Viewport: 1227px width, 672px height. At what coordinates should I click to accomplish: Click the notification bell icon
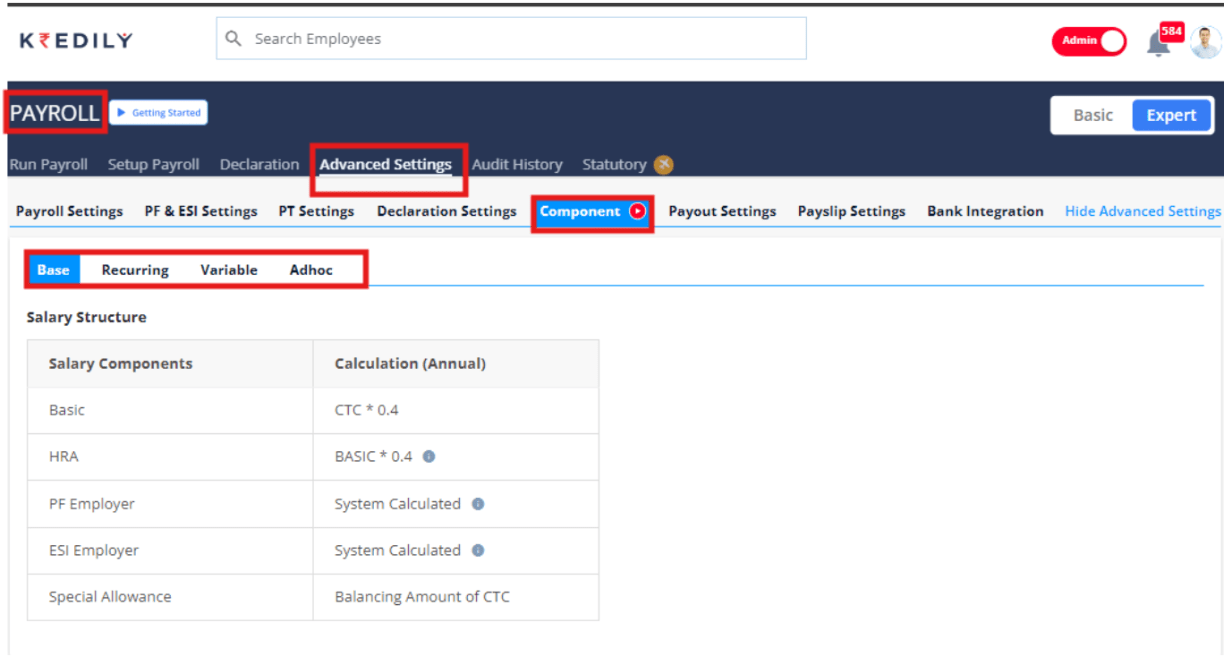(1157, 40)
